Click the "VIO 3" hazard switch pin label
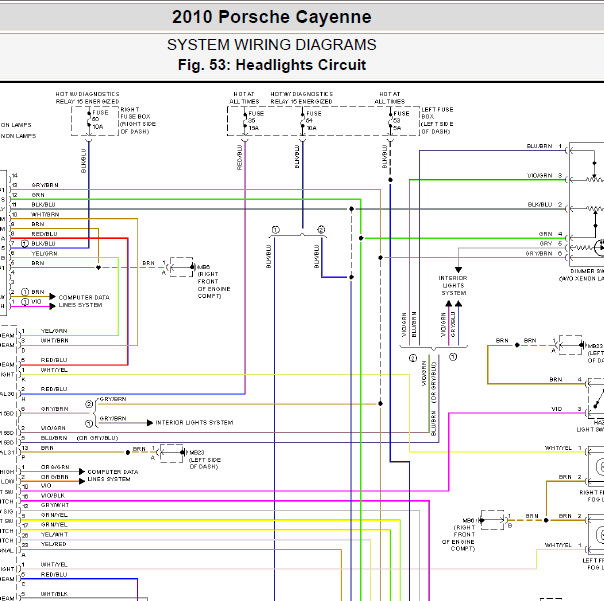604x601 pixels. pyautogui.click(x=566, y=409)
